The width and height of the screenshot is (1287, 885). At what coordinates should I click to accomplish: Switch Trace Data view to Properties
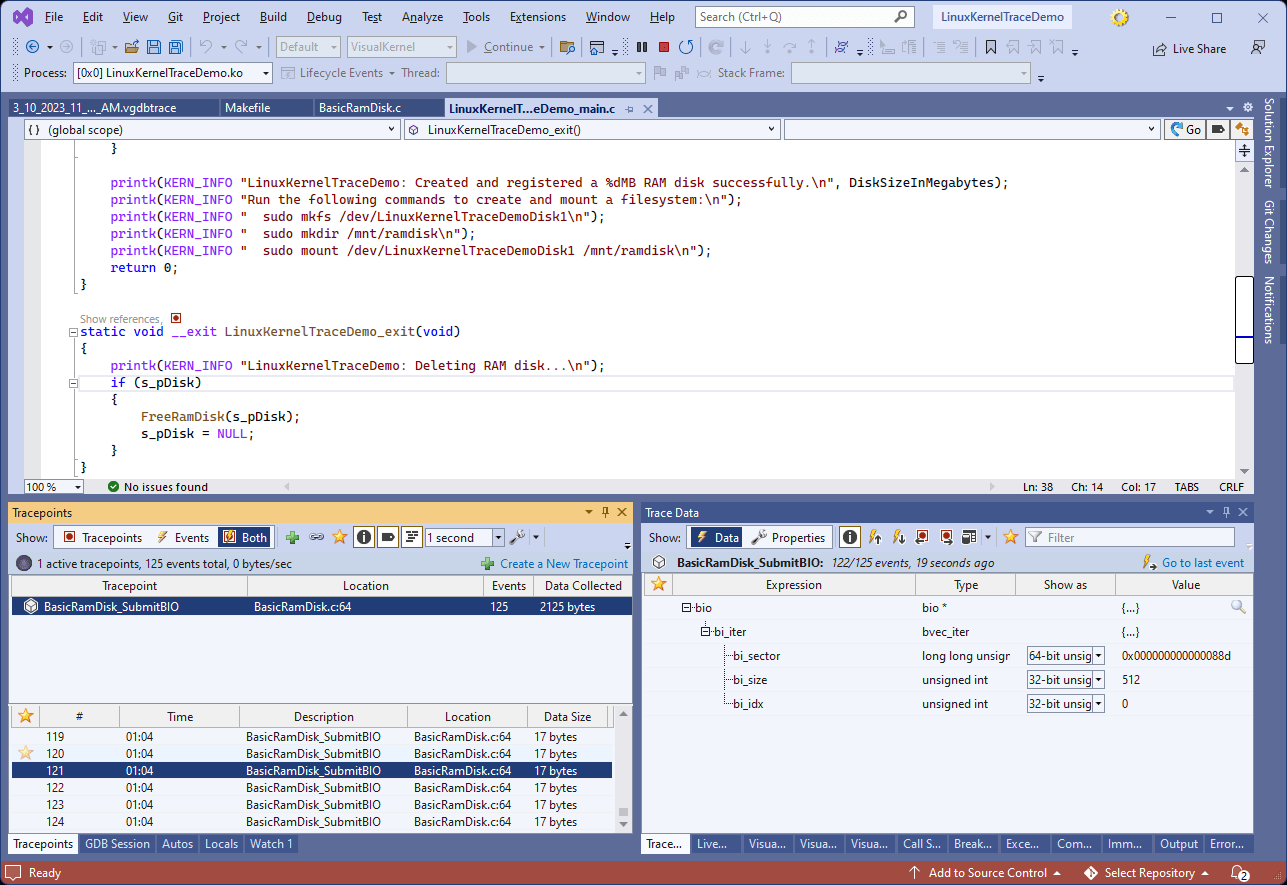[x=788, y=537]
